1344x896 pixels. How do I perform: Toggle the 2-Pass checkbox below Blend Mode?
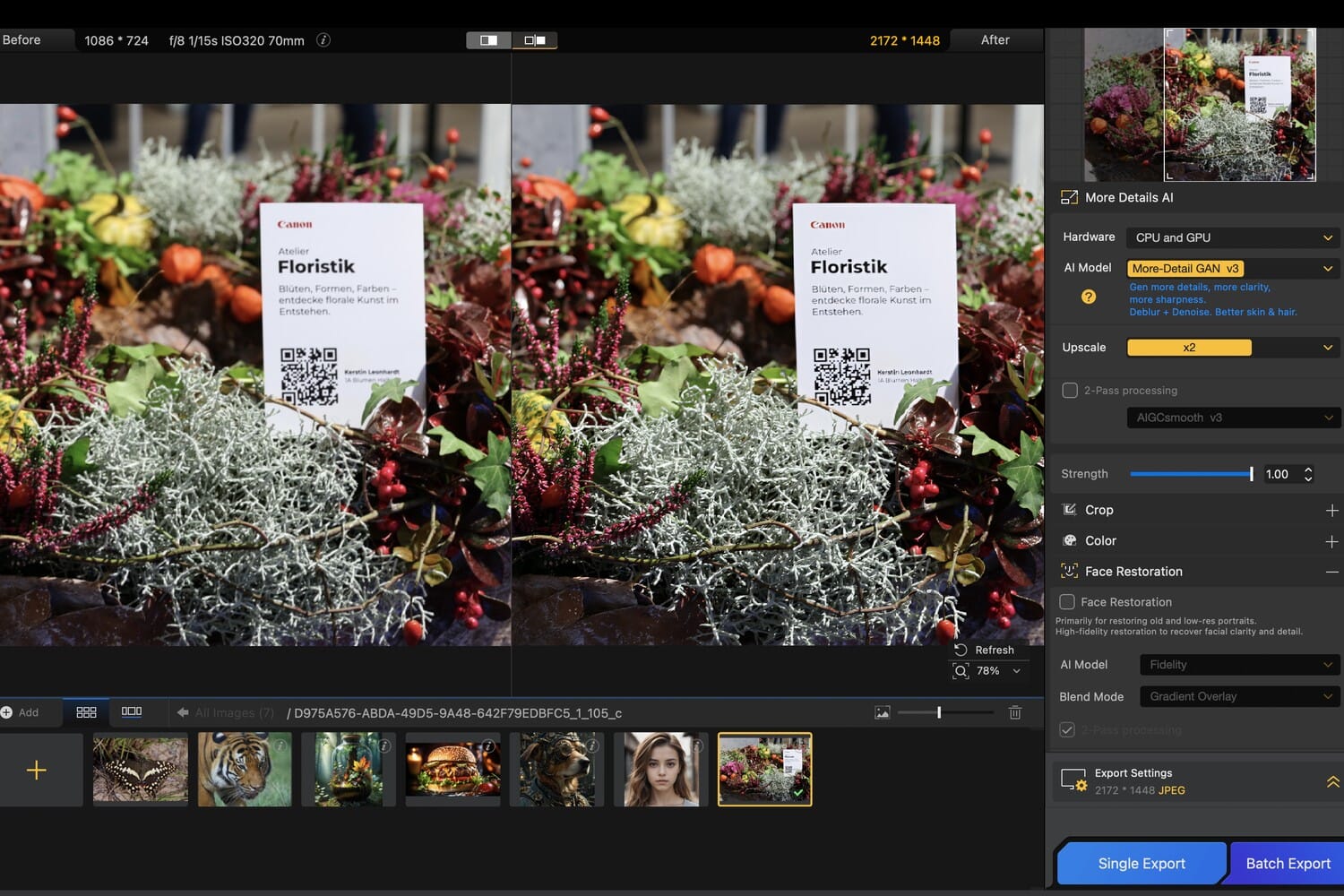pos(1067,729)
